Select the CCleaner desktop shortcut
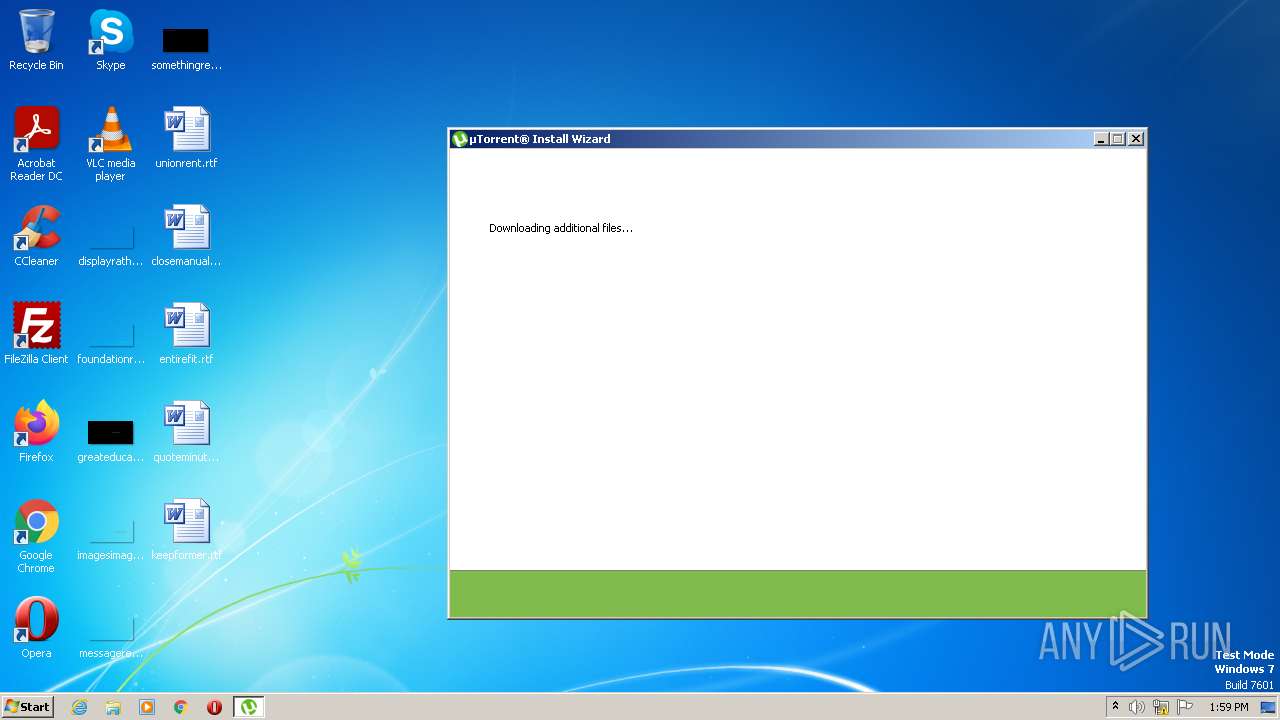The height and width of the screenshot is (720, 1280). pos(36,236)
